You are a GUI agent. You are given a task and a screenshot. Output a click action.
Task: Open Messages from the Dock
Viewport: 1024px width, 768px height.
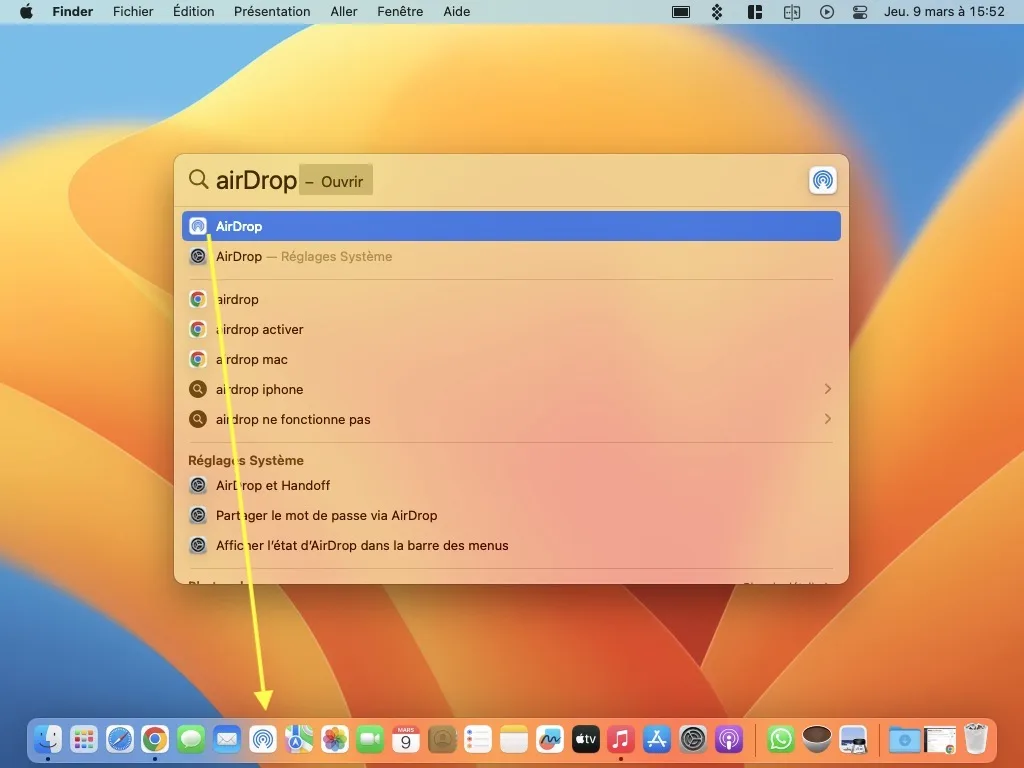click(190, 738)
